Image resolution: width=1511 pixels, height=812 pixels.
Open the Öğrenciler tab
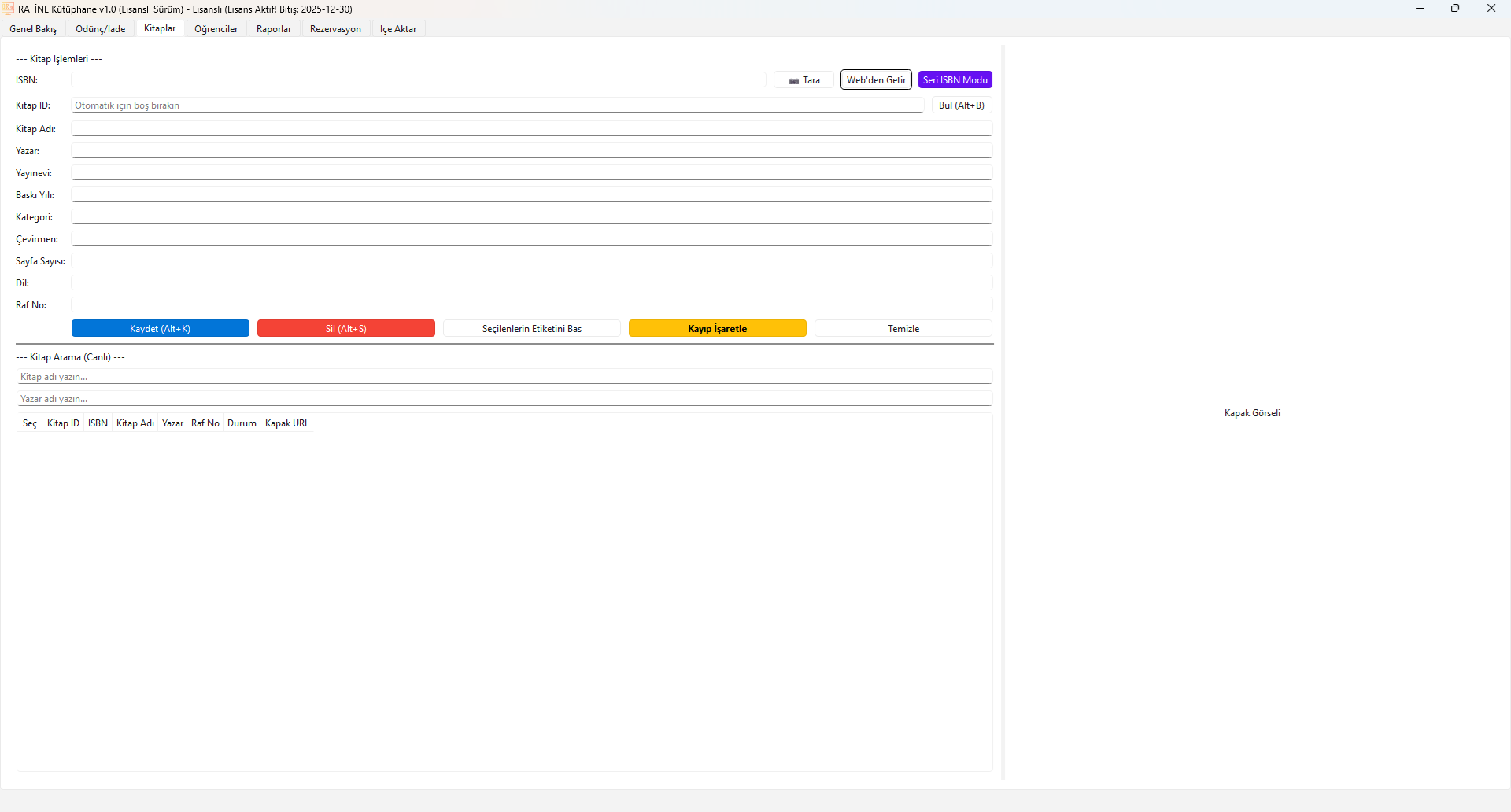click(x=216, y=29)
